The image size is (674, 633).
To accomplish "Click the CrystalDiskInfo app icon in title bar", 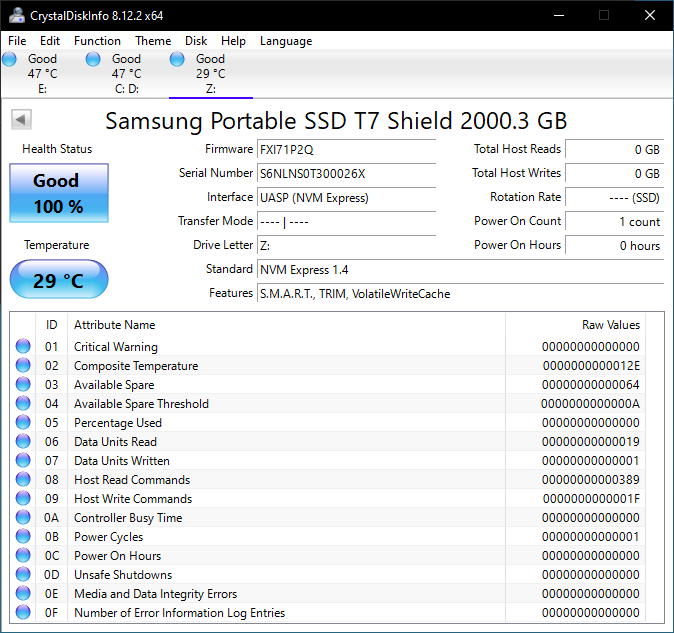I will pyautogui.click(x=17, y=15).
